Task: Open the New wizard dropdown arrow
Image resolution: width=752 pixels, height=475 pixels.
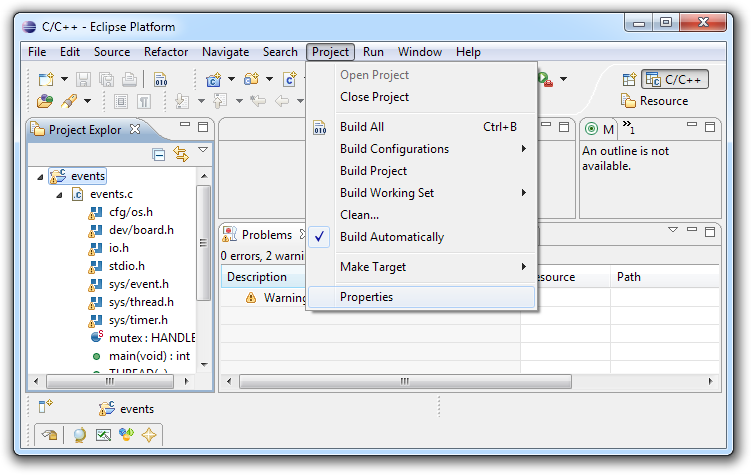Action: coord(64,79)
